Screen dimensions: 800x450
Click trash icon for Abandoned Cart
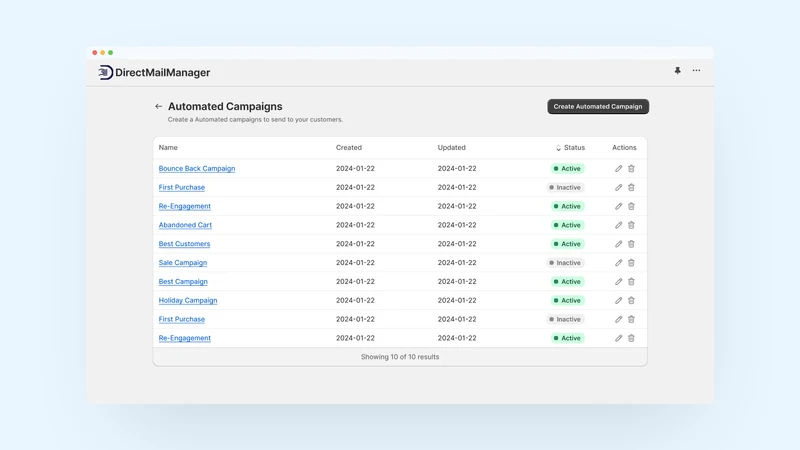pos(631,225)
